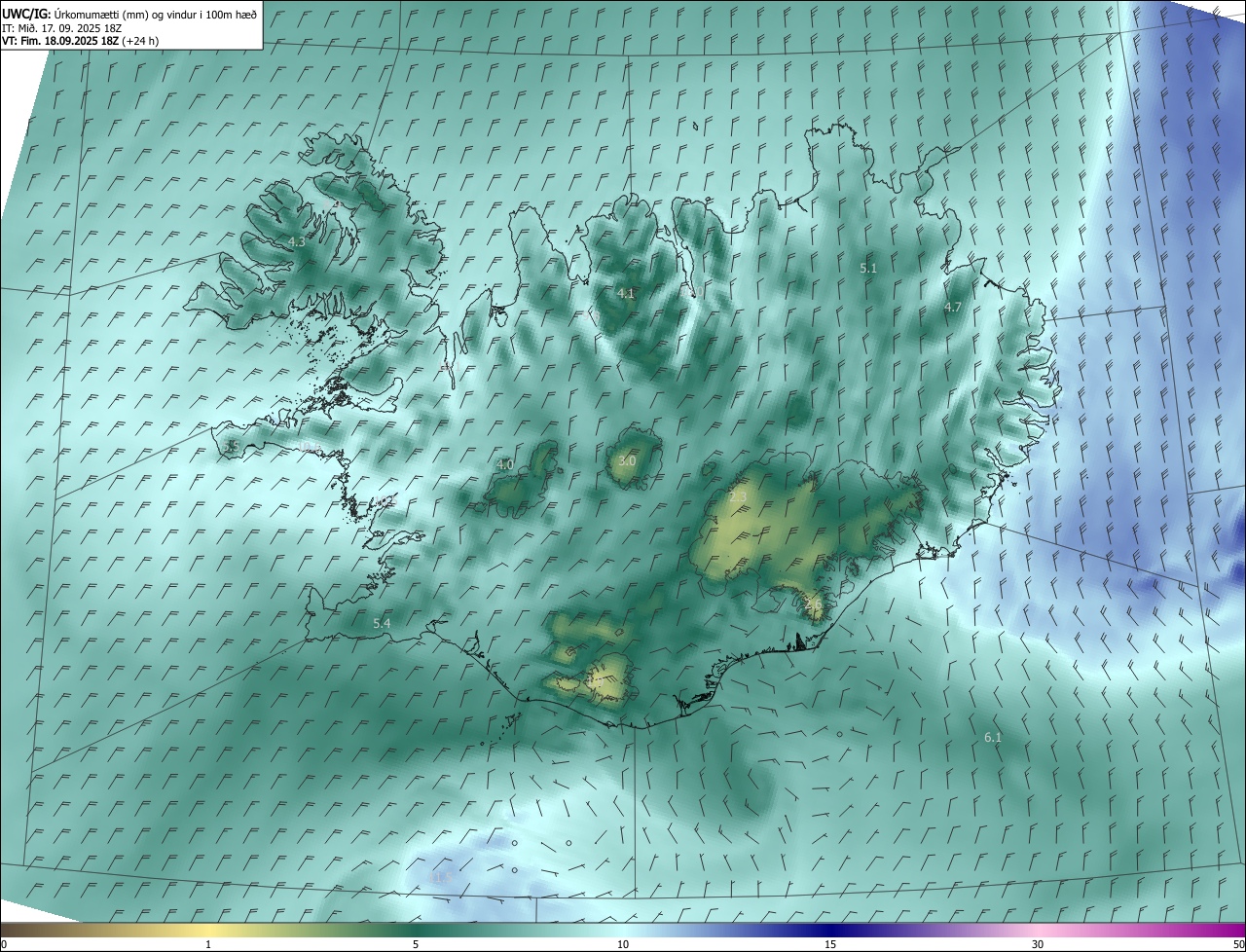Click the title text 'Úrkomumætti (mm) og vindur í 100m hæð'
The width and height of the screenshot is (1246, 952).
[x=157, y=15]
